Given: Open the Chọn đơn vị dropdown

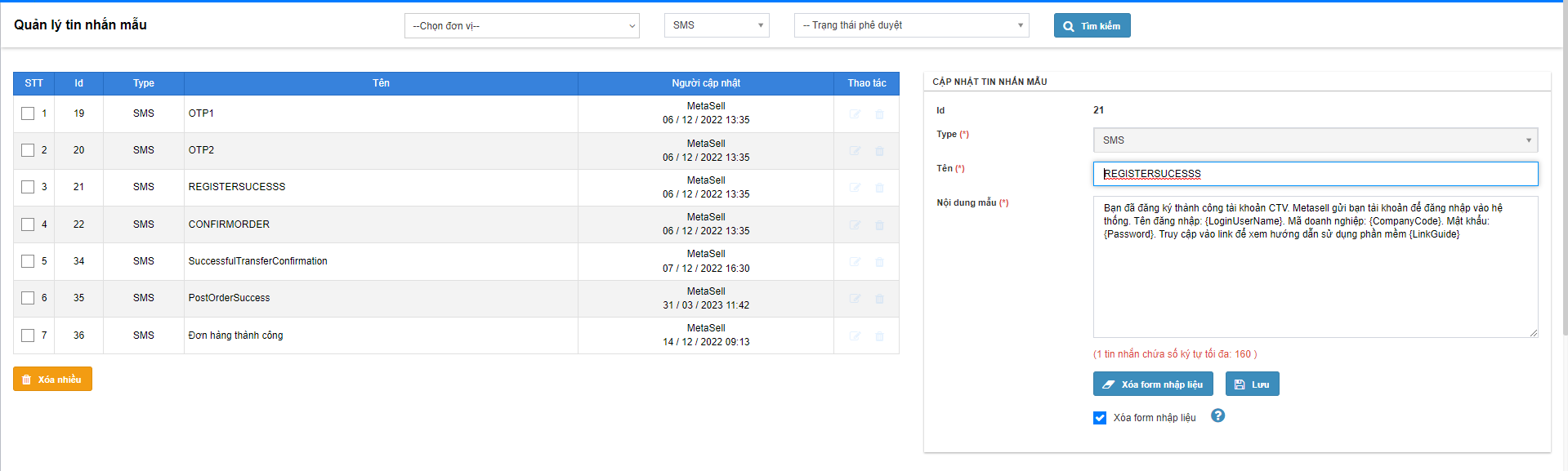Looking at the screenshot, I should pos(521,26).
